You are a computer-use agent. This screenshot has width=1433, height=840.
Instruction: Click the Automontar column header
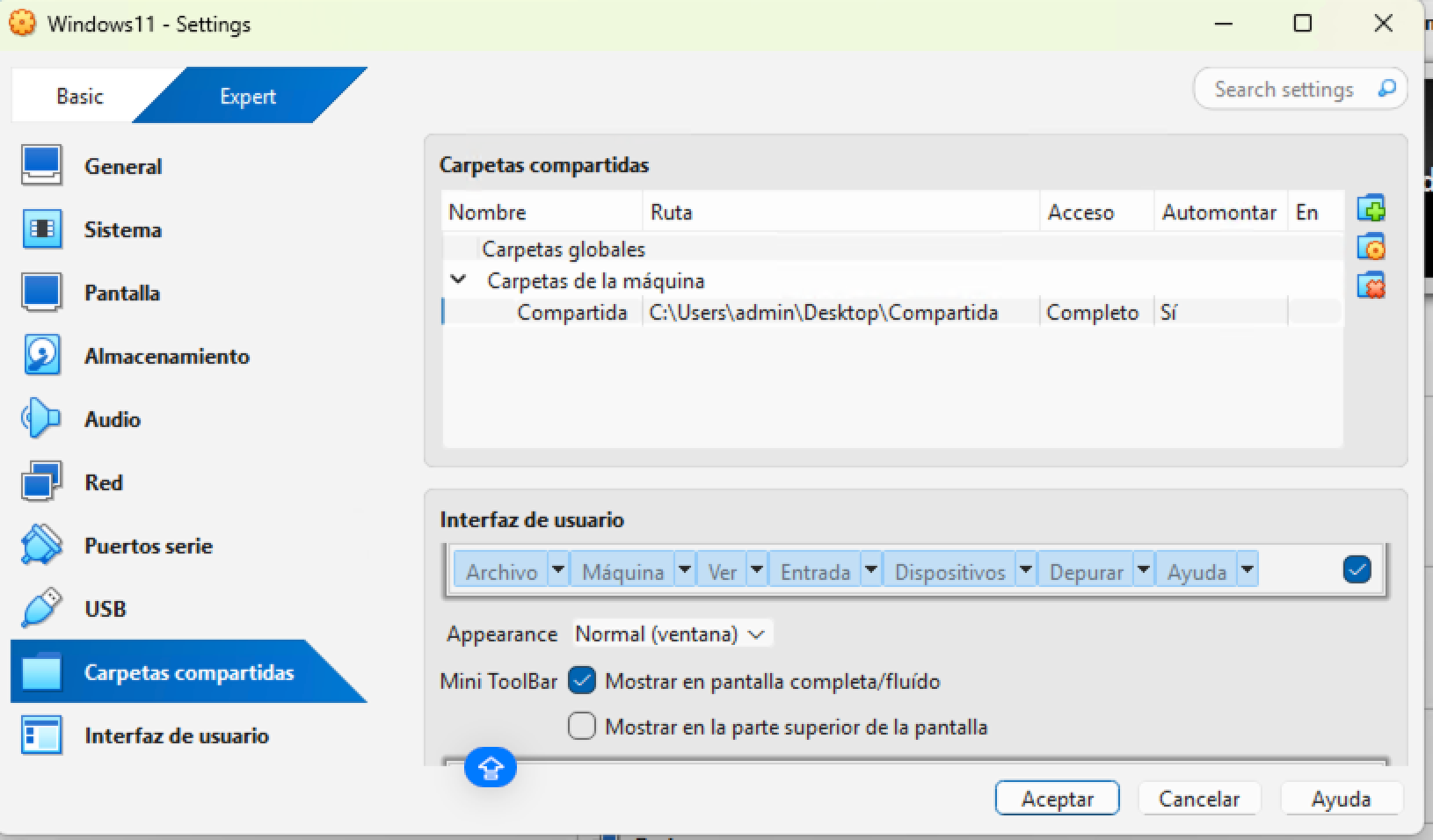click(1220, 212)
